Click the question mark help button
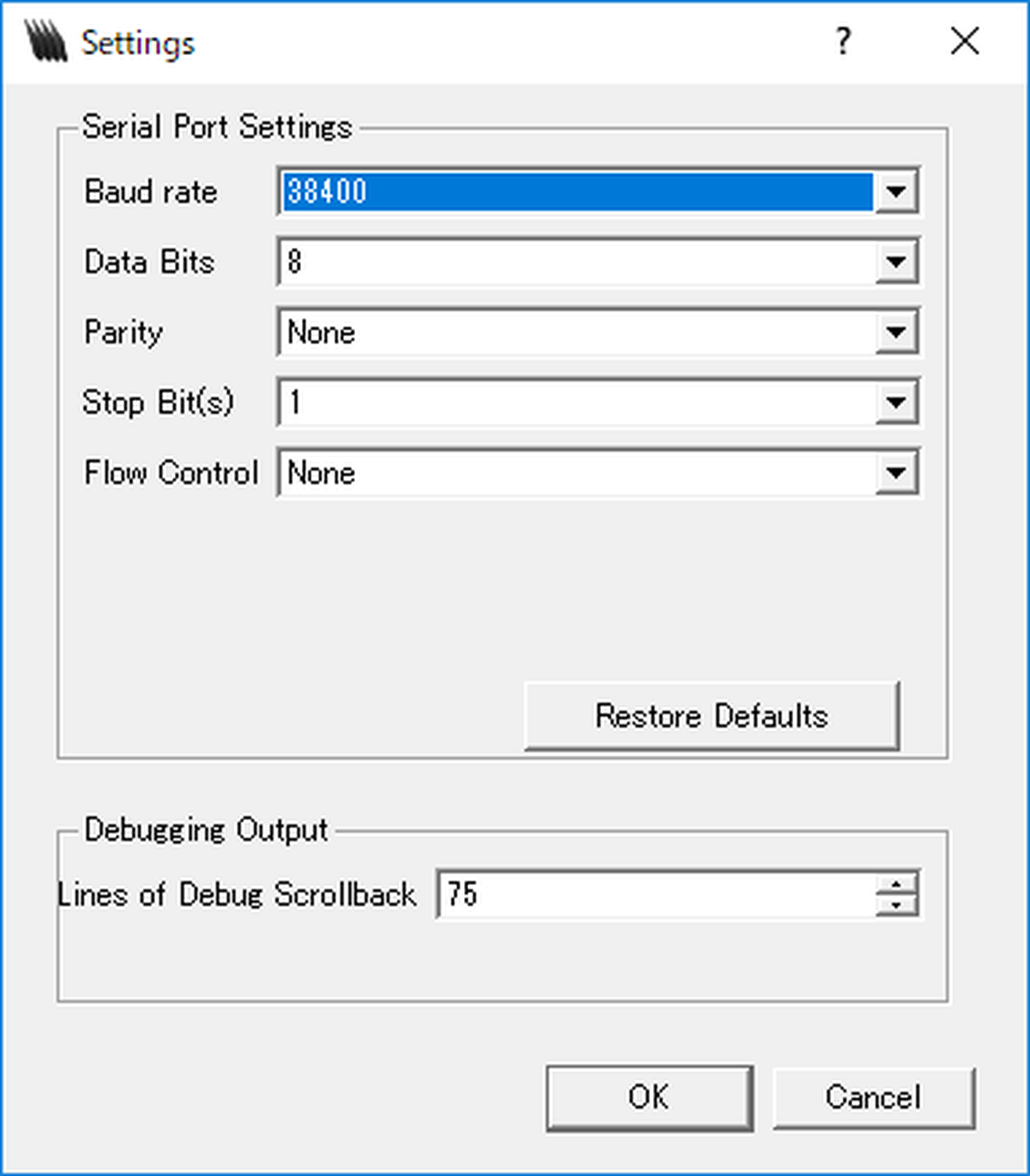Screen dimensions: 1030x1176 pos(843,41)
